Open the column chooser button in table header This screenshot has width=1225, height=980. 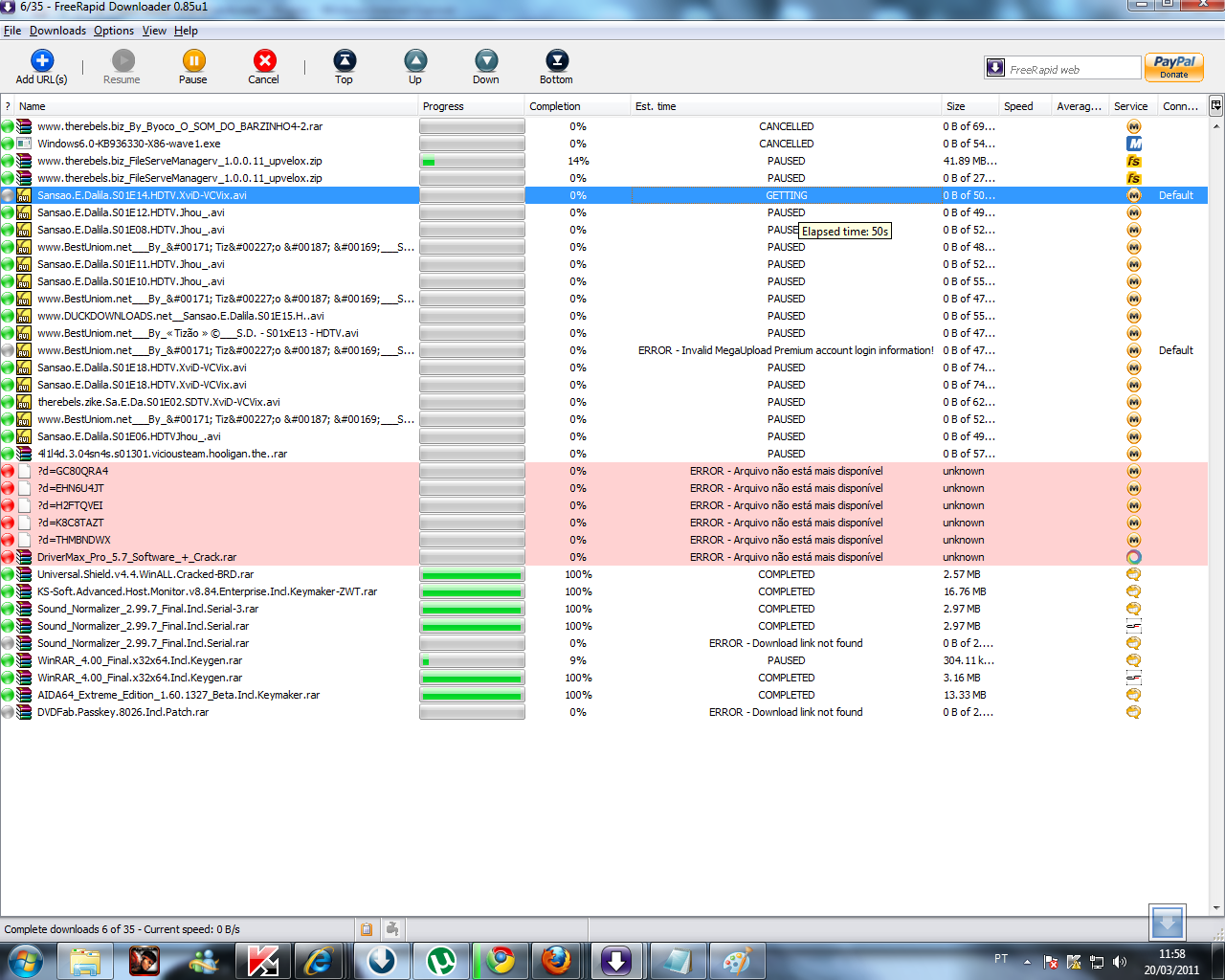pyautogui.click(x=1215, y=106)
